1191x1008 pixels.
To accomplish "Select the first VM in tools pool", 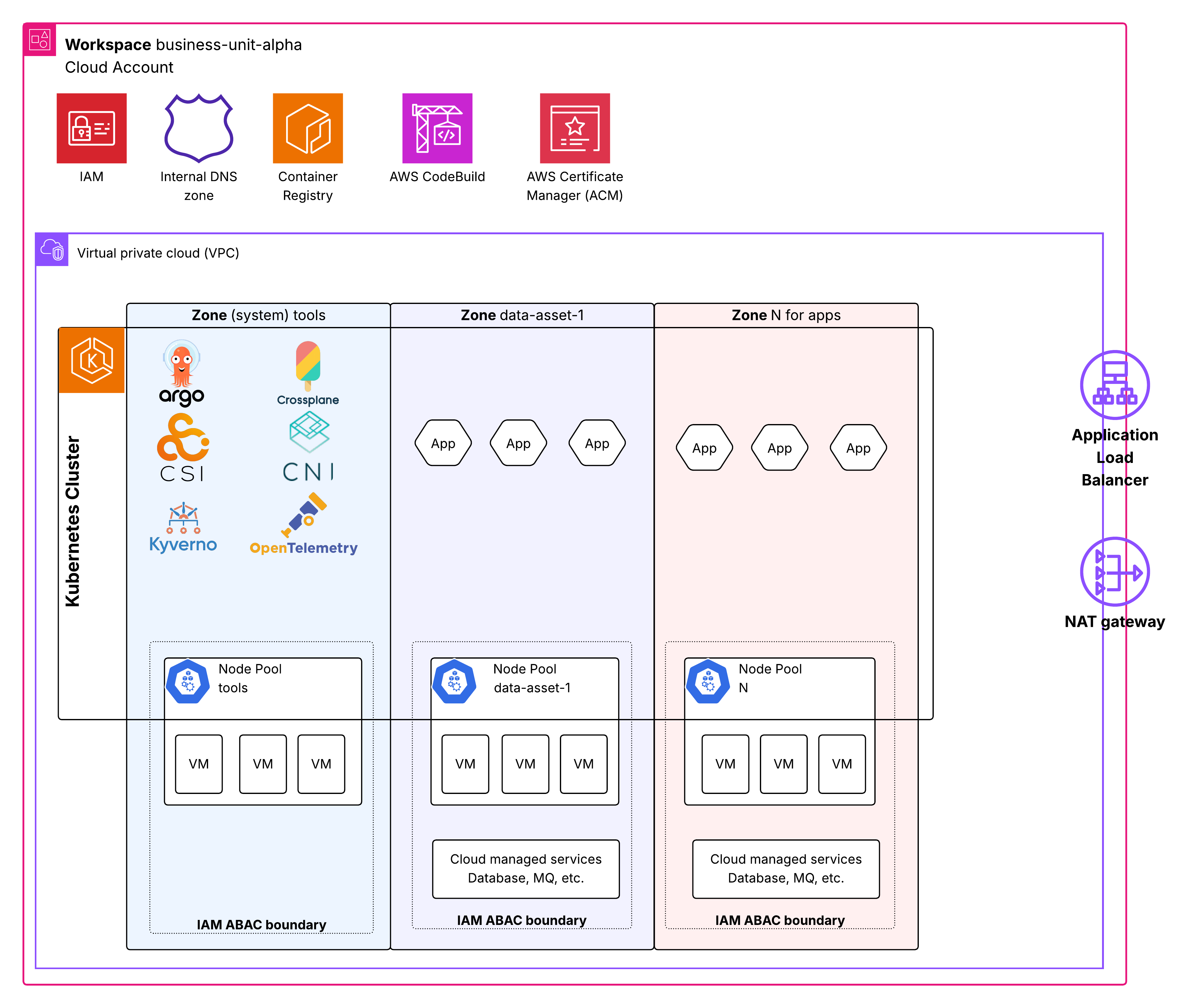I will (x=198, y=763).
